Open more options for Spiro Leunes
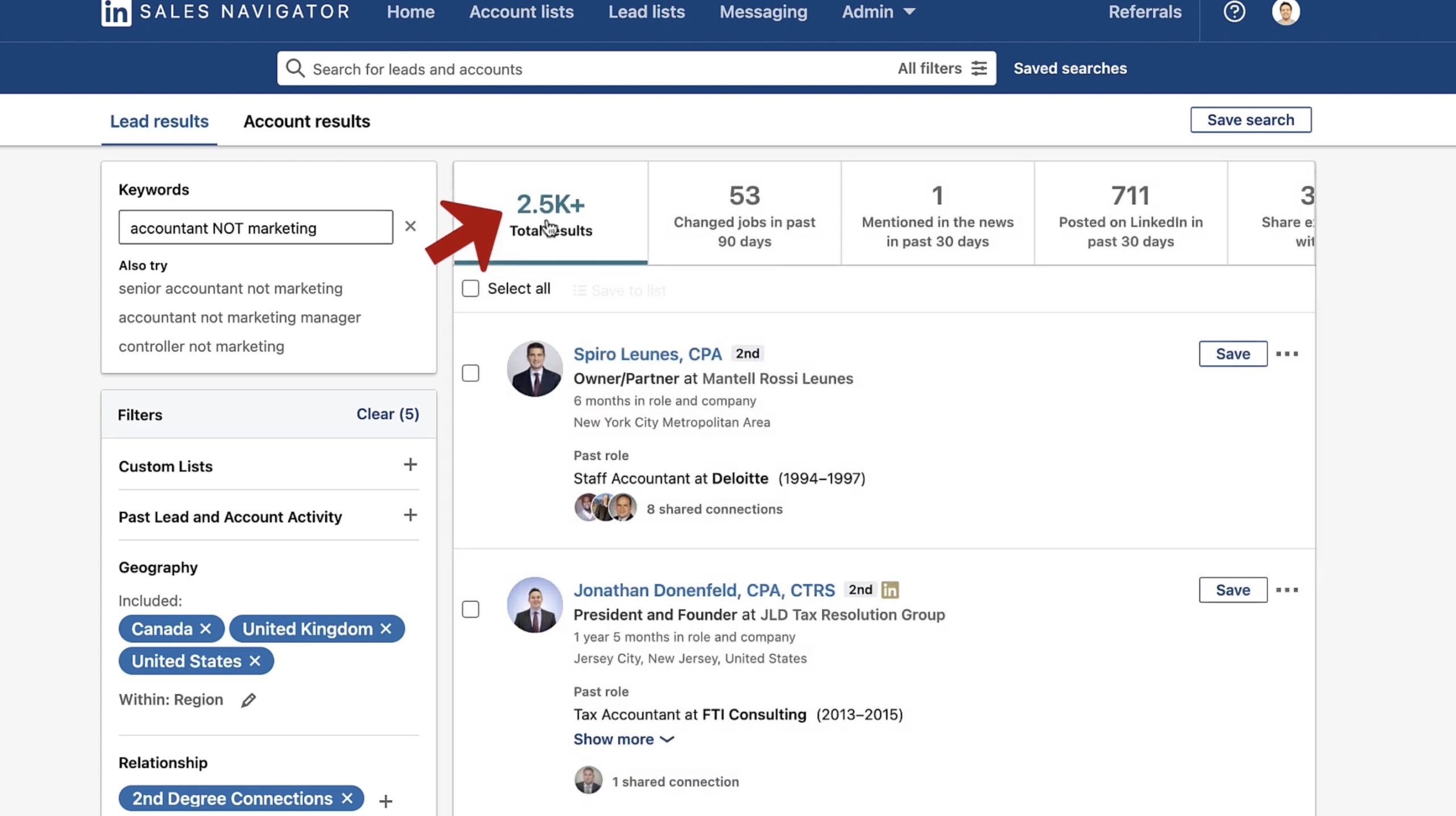The image size is (1456, 816). tap(1287, 354)
